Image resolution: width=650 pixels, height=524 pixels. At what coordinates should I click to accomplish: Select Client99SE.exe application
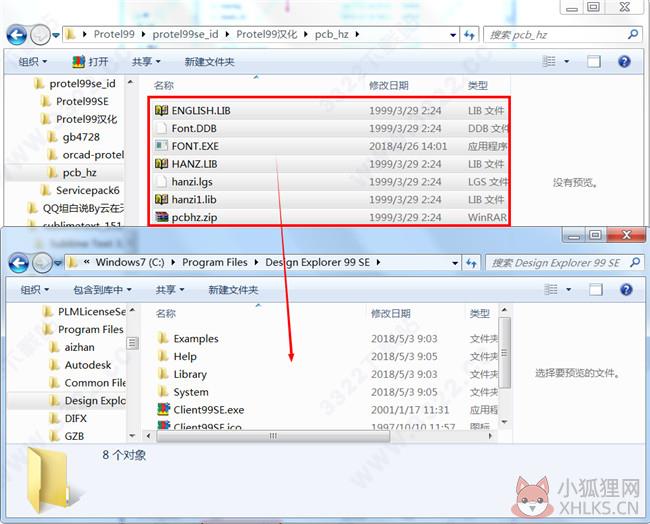[201, 410]
